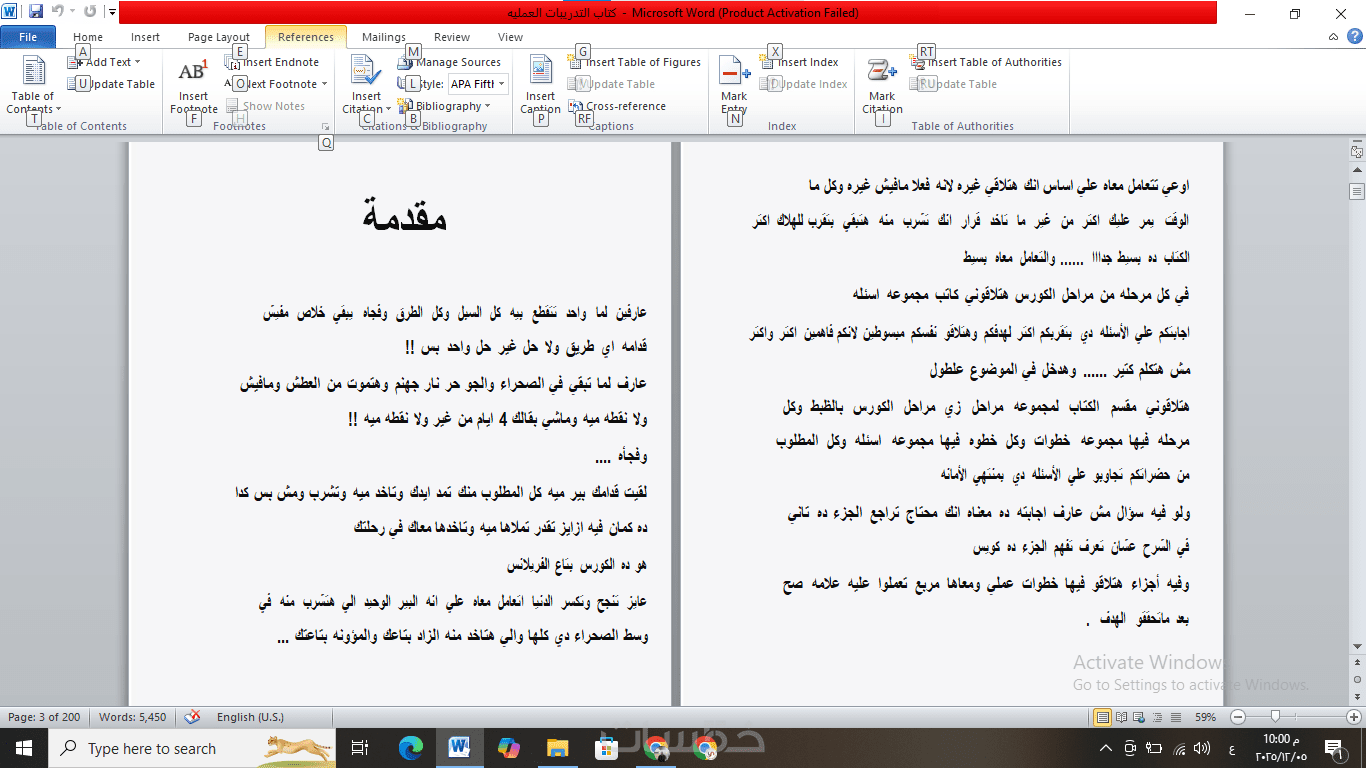1366x768 pixels.
Task: Click the Undo arrow icon
Action: click(x=57, y=12)
